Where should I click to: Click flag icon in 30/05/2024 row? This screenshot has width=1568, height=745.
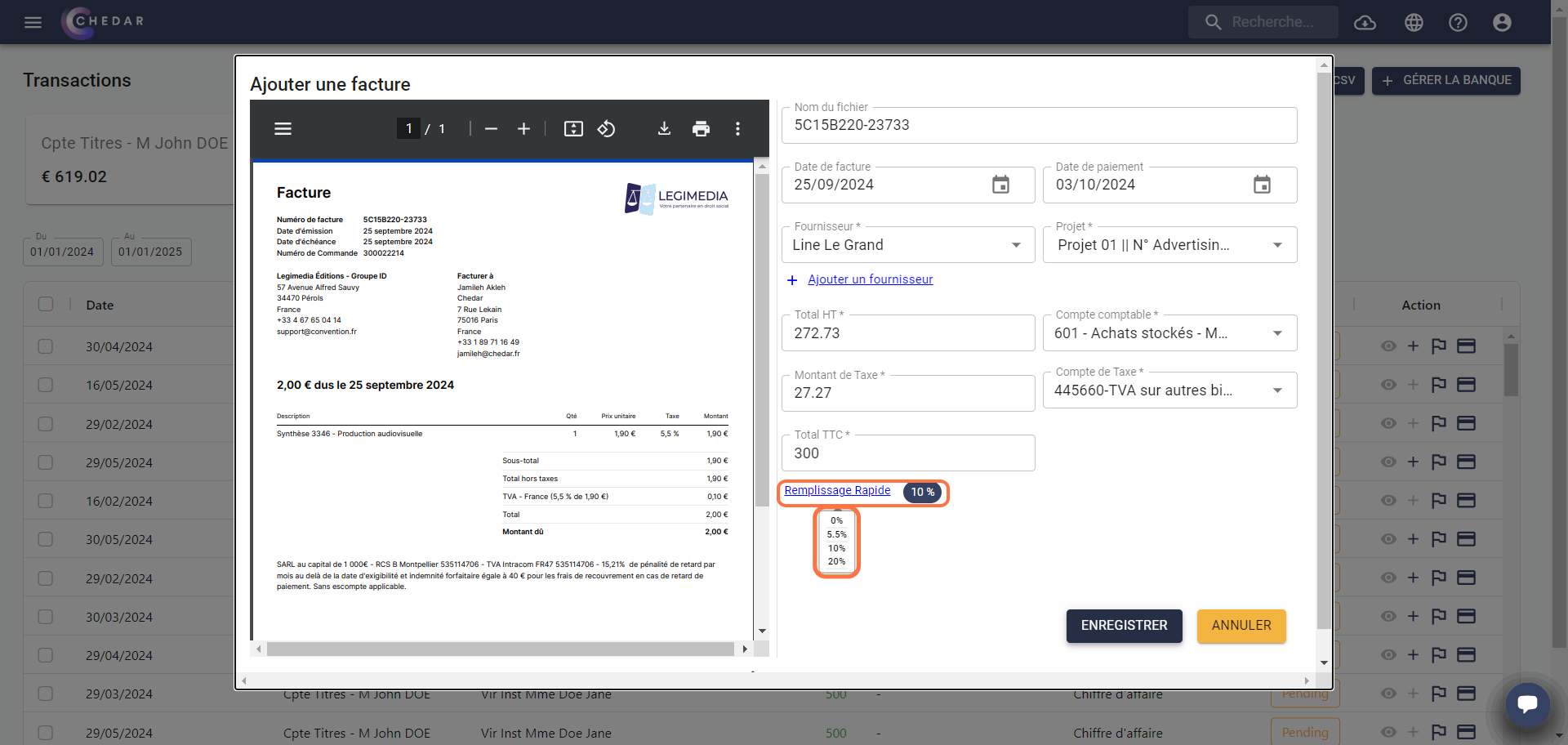(x=1439, y=539)
